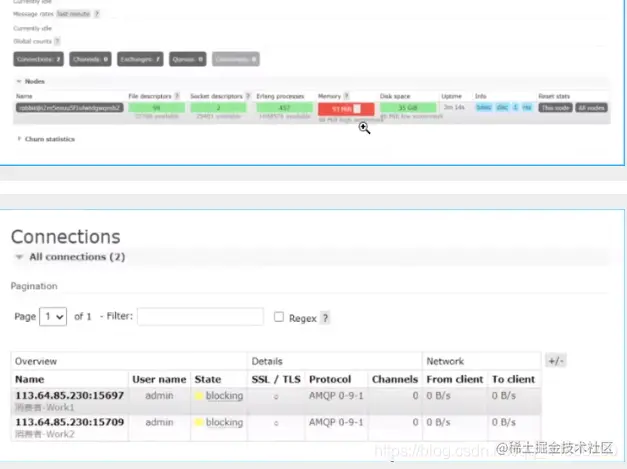Sort connections by From client column

click(x=455, y=379)
